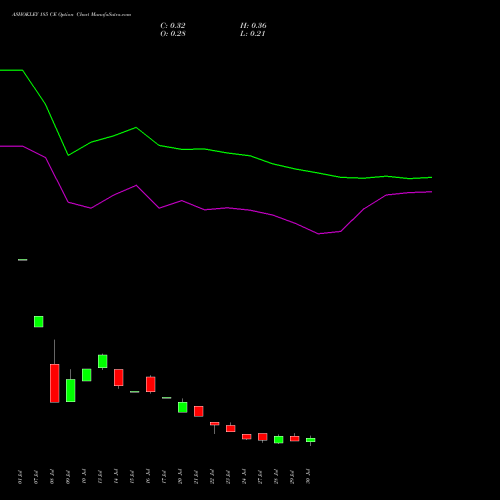500x500 pixels.
Task: Select the last green candle above 30 Jul
Action: pos(311,440)
